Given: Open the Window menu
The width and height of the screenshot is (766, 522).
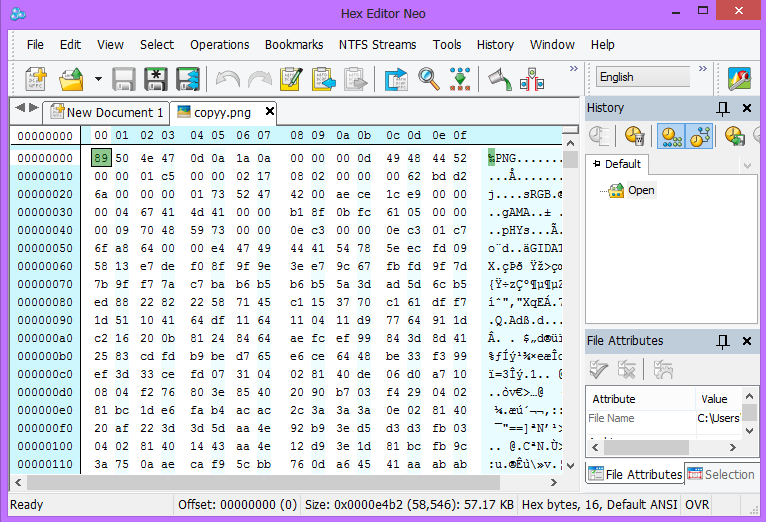Looking at the screenshot, I should (553, 44).
